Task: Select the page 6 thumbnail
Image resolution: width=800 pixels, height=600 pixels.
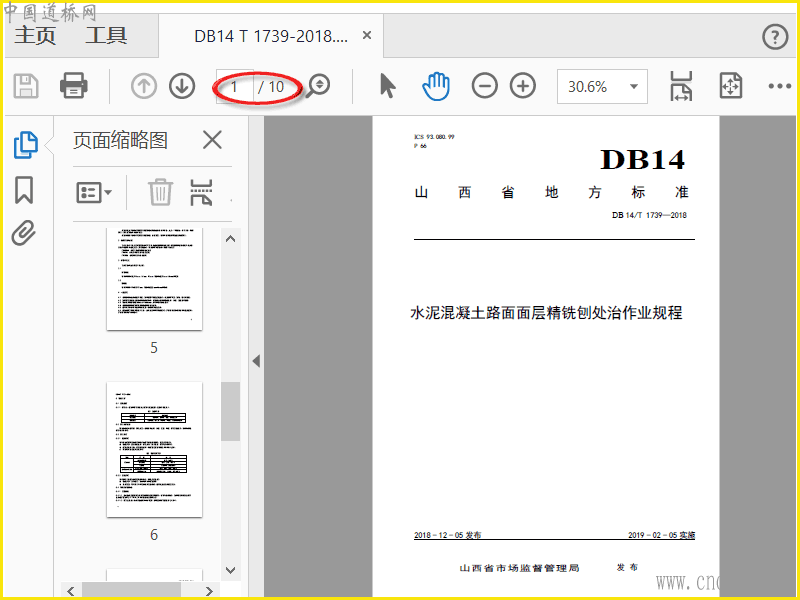Action: 154,449
